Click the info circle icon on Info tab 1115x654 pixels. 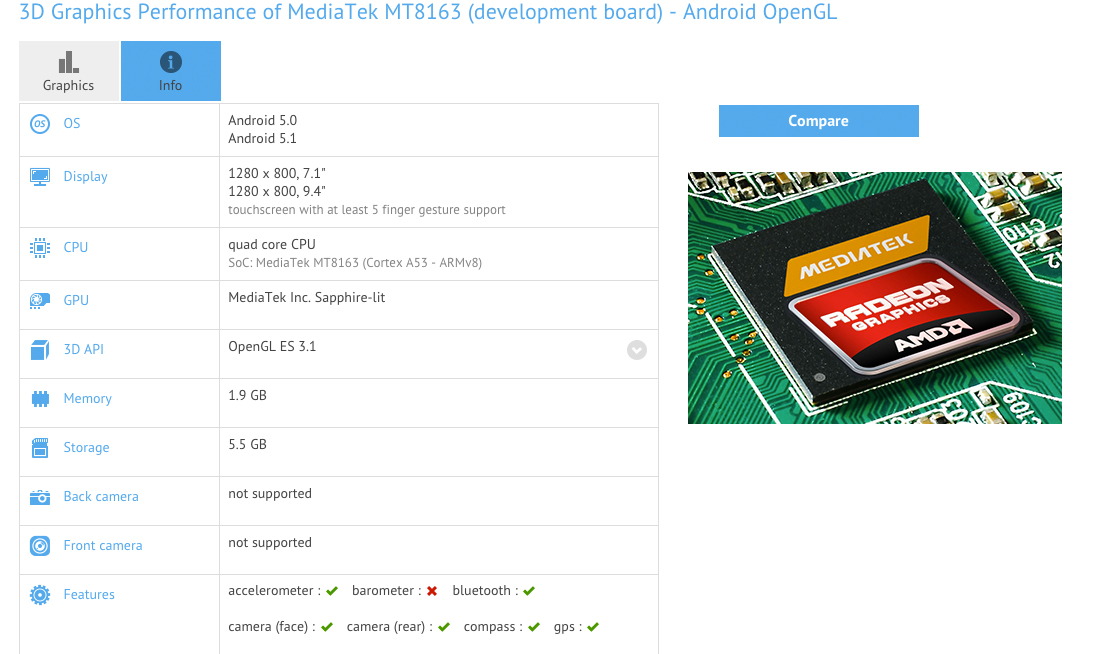pyautogui.click(x=171, y=63)
